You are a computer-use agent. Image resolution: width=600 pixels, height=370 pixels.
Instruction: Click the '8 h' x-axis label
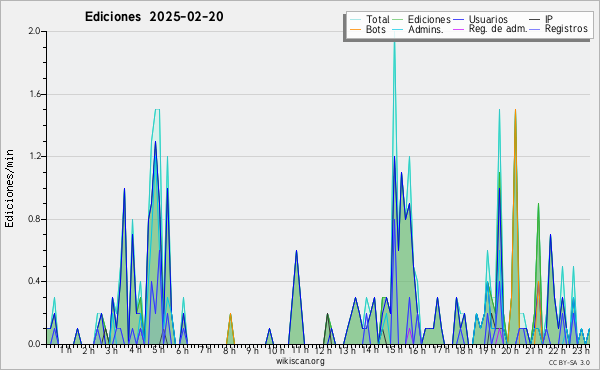[229, 351]
